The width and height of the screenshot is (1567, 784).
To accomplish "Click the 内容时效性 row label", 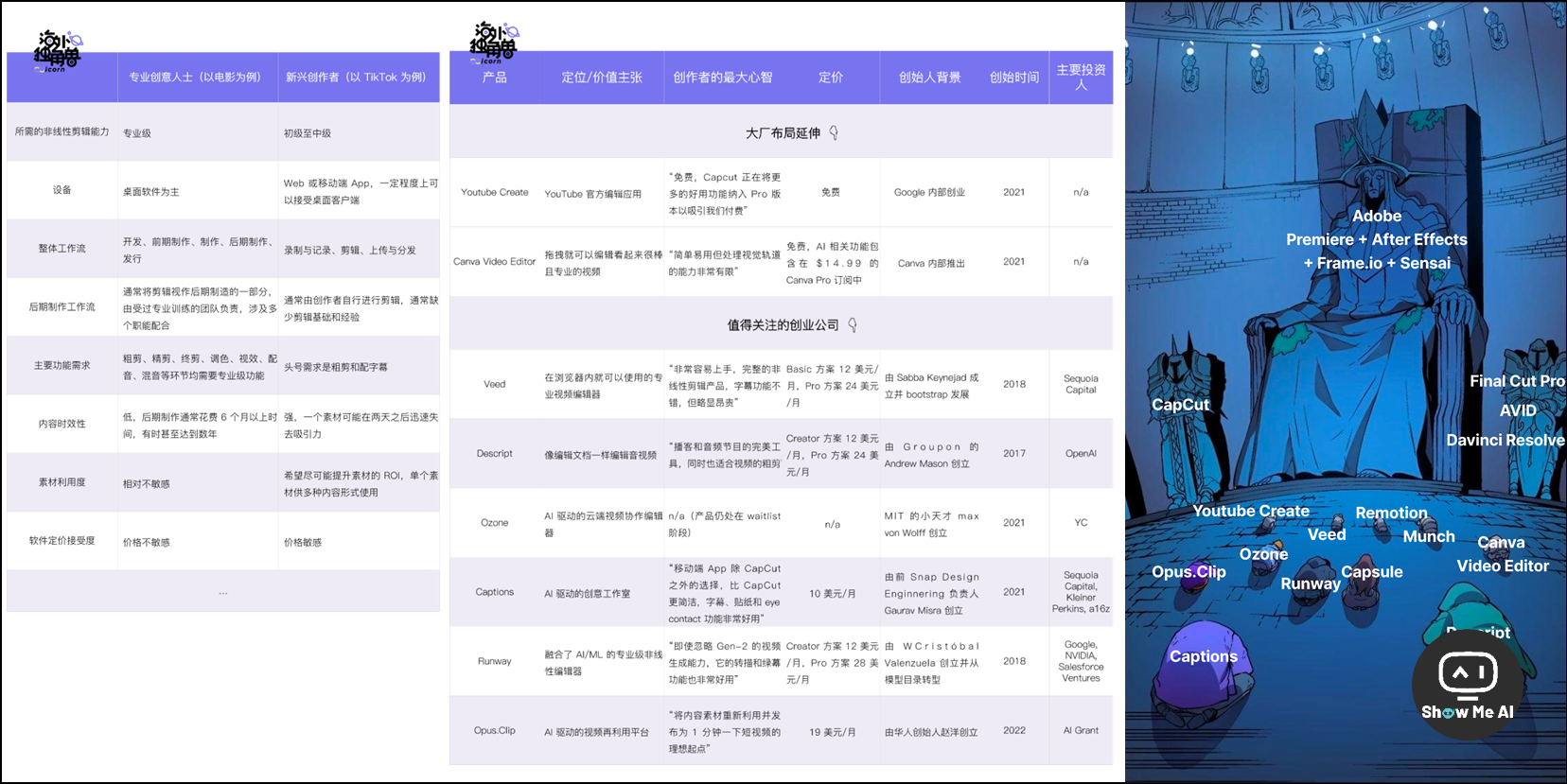I will click(x=62, y=425).
